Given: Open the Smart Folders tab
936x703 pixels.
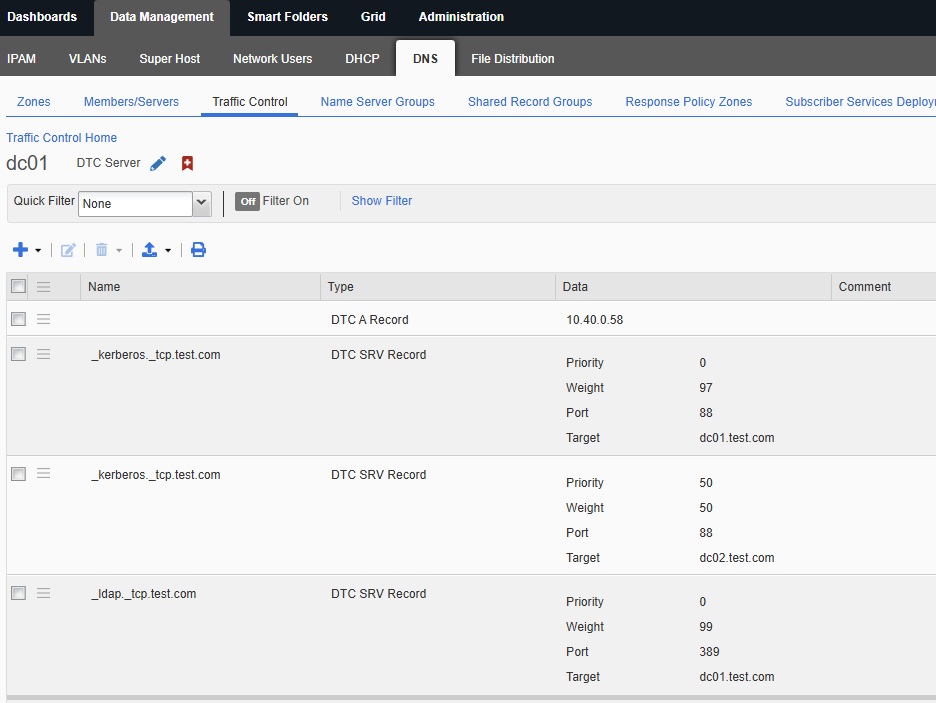Looking at the screenshot, I should (288, 17).
